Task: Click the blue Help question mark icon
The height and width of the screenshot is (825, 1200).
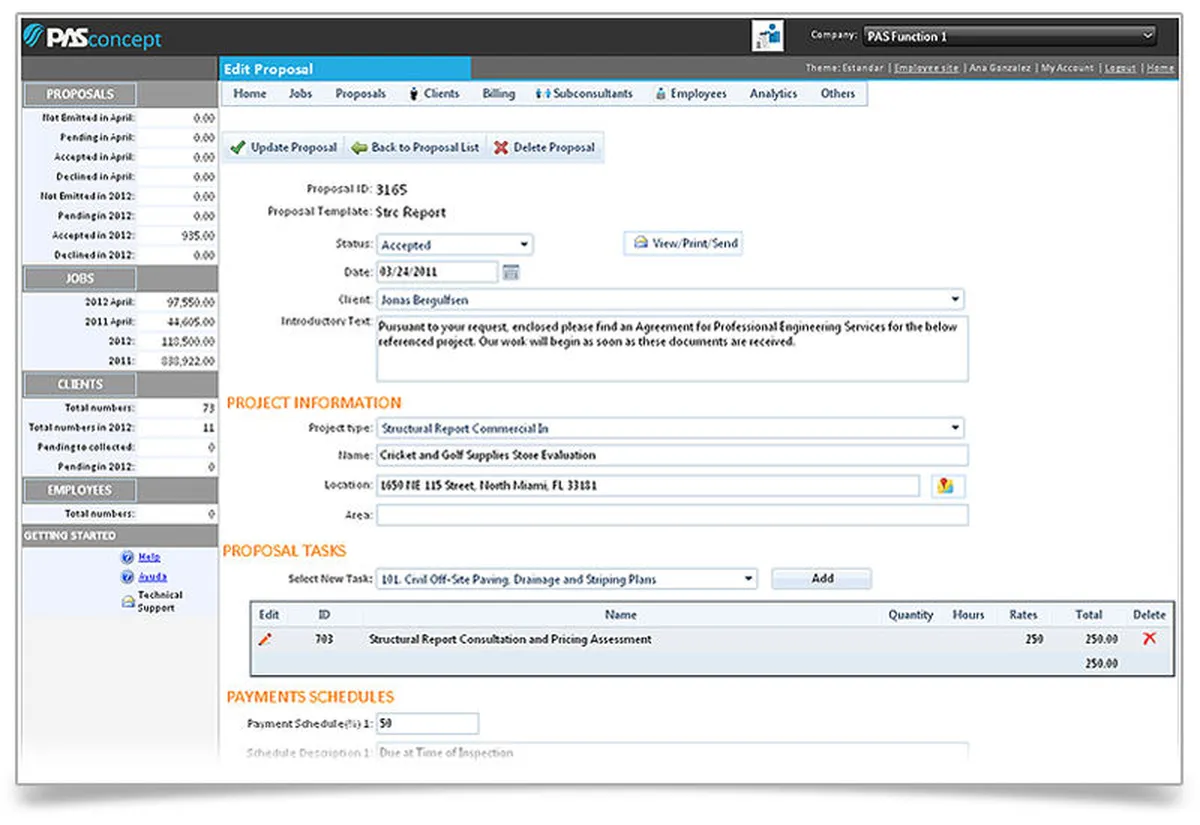Action: tap(127, 558)
